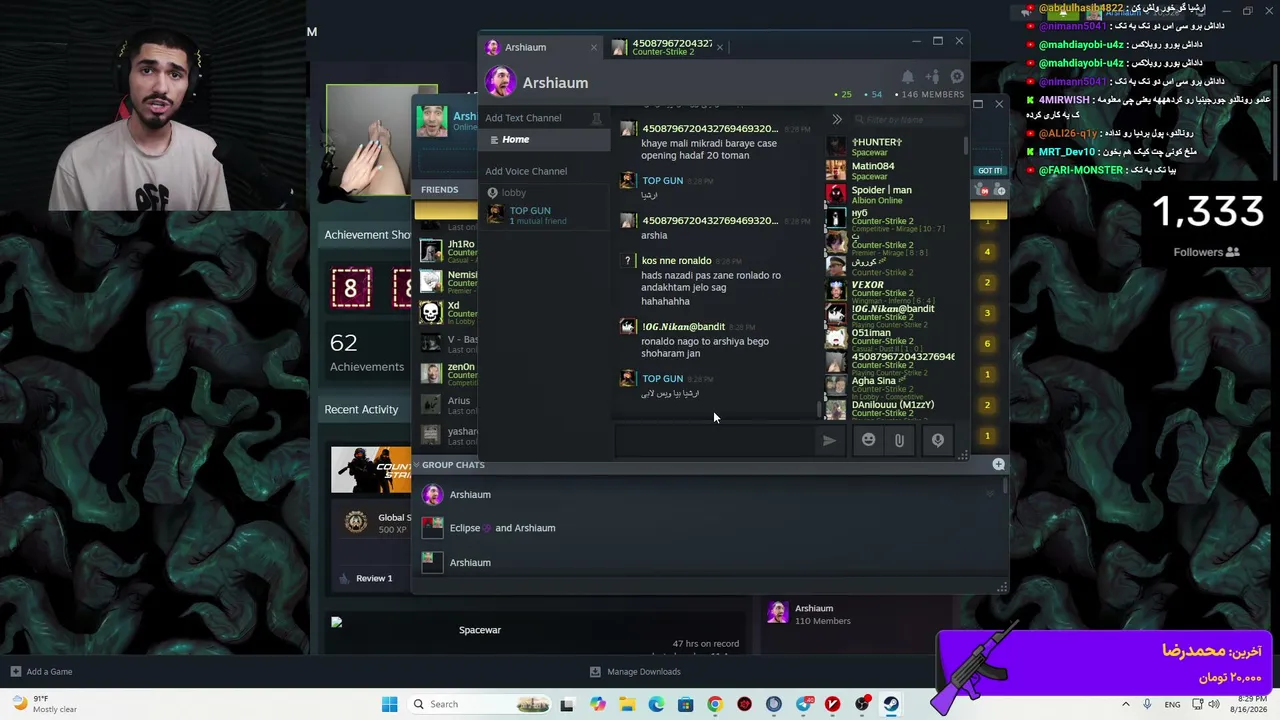The width and height of the screenshot is (1280, 720).
Task: Expand the chevron on the first Arshiaum group chat row
Action: click(x=990, y=494)
